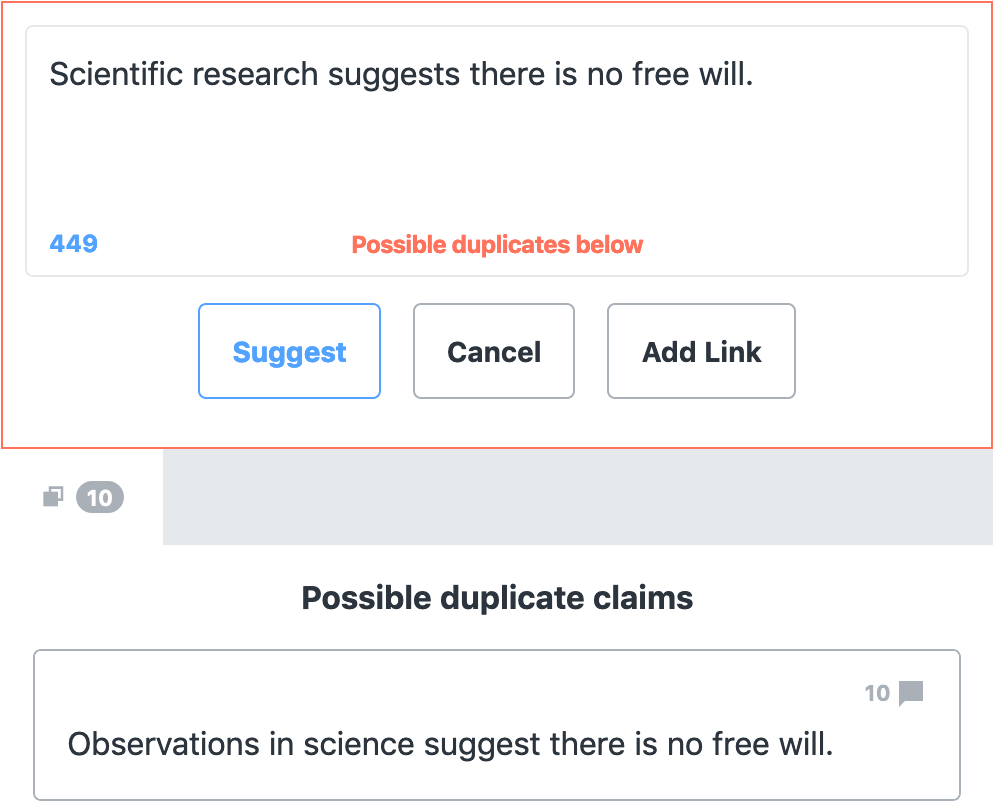This screenshot has width=994, height=811.
Task: Click the gray bar beside the duplicates badge
Action: (x=578, y=497)
